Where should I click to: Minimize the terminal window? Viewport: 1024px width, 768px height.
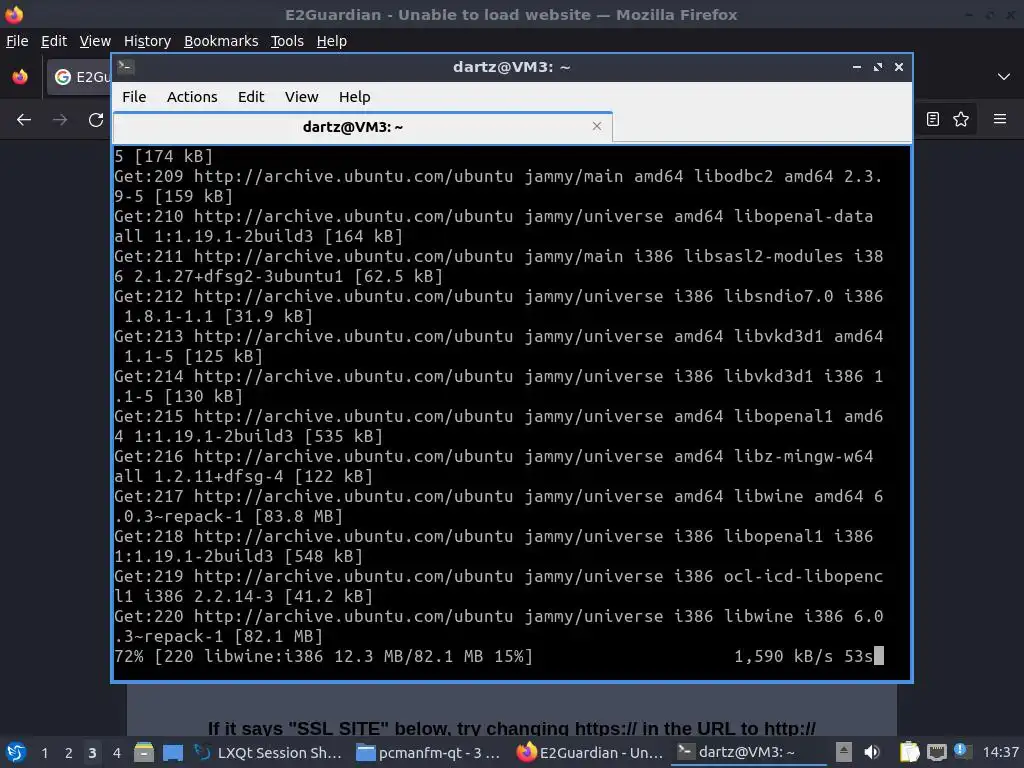tap(857, 67)
